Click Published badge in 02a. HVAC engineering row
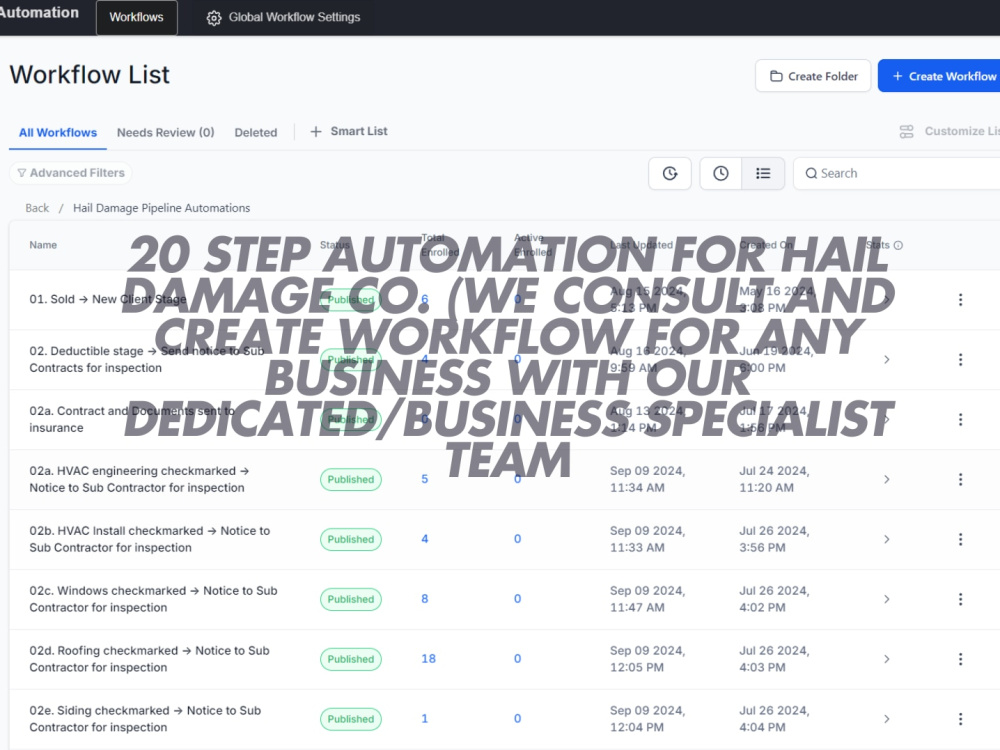The width and height of the screenshot is (1000, 750). [x=351, y=480]
